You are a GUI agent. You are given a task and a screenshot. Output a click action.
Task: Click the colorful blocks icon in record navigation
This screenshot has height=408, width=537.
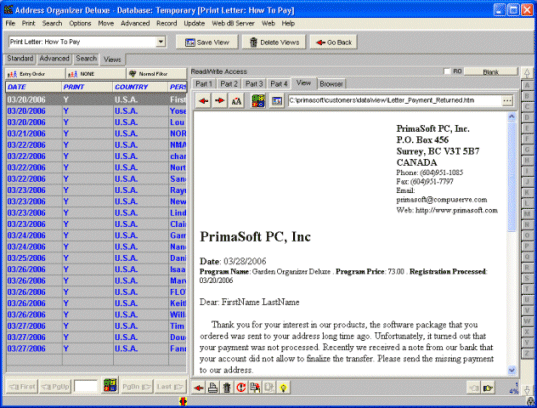110,386
